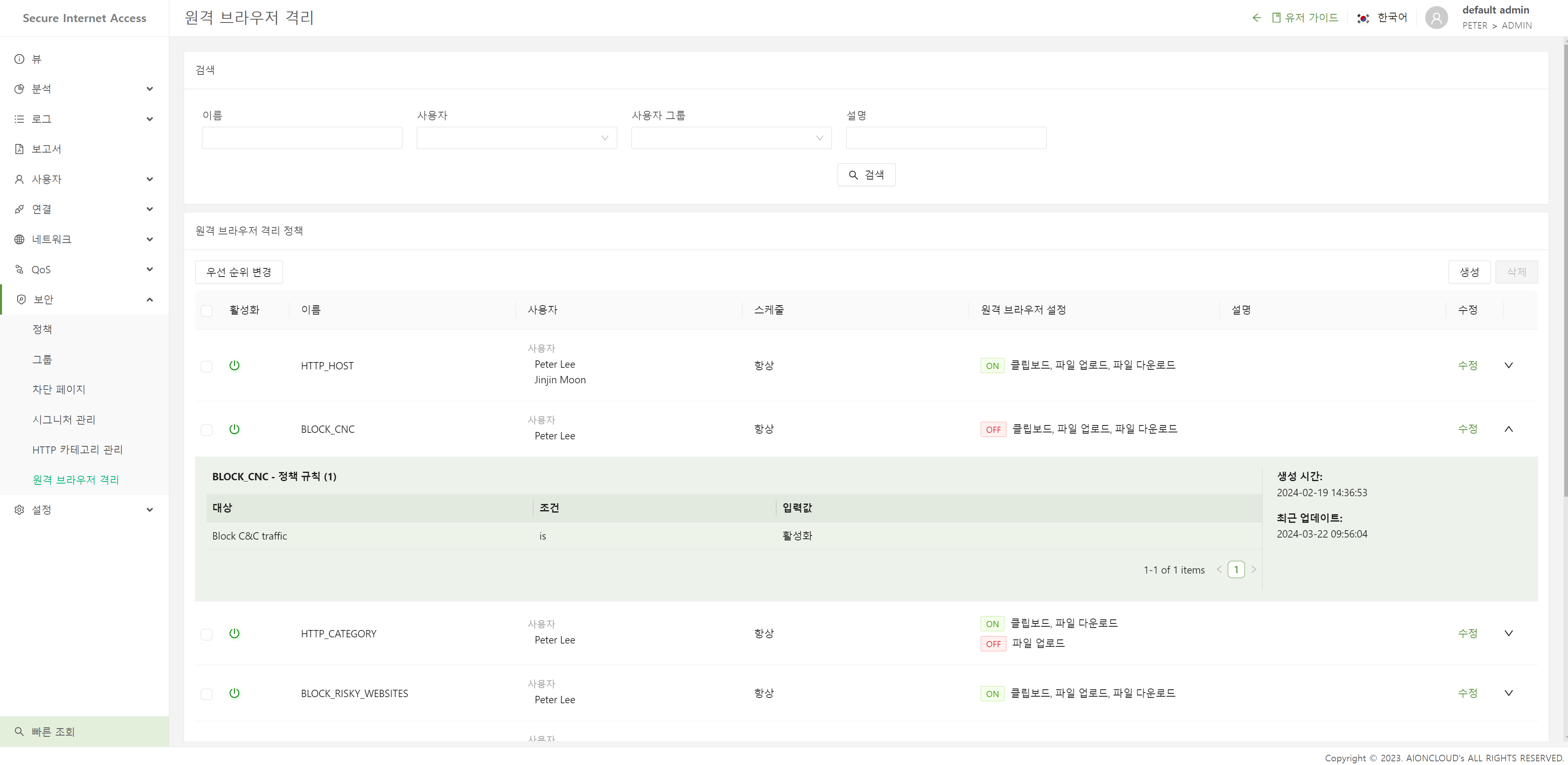Click 'Jinjin Moon' user in HTTP_HOST row
The height and width of the screenshot is (765, 1568).
560,380
